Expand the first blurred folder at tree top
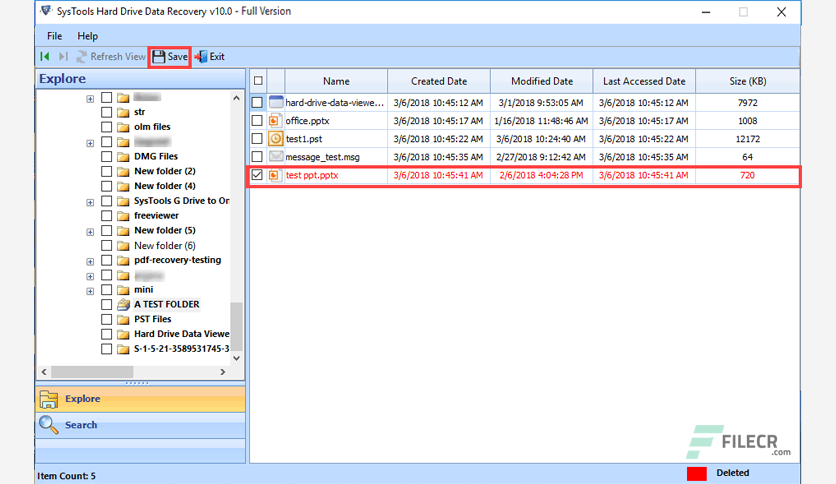Image resolution: width=836 pixels, height=484 pixels. tap(90, 99)
